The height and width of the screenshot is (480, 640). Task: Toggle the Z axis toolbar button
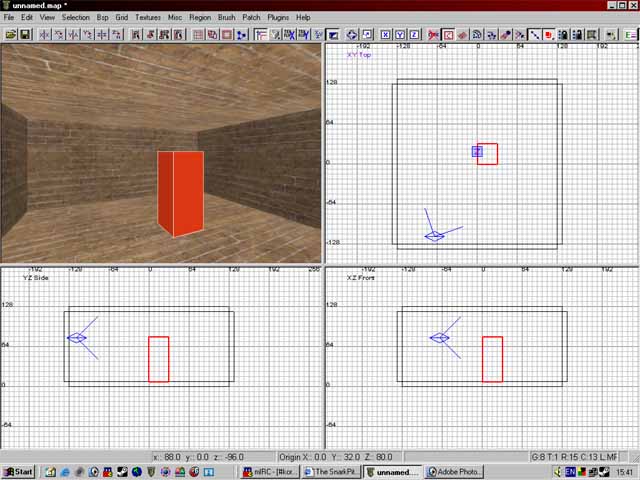click(413, 34)
